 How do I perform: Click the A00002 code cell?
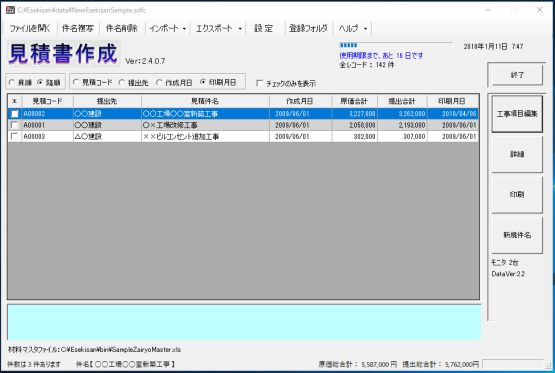point(47,114)
